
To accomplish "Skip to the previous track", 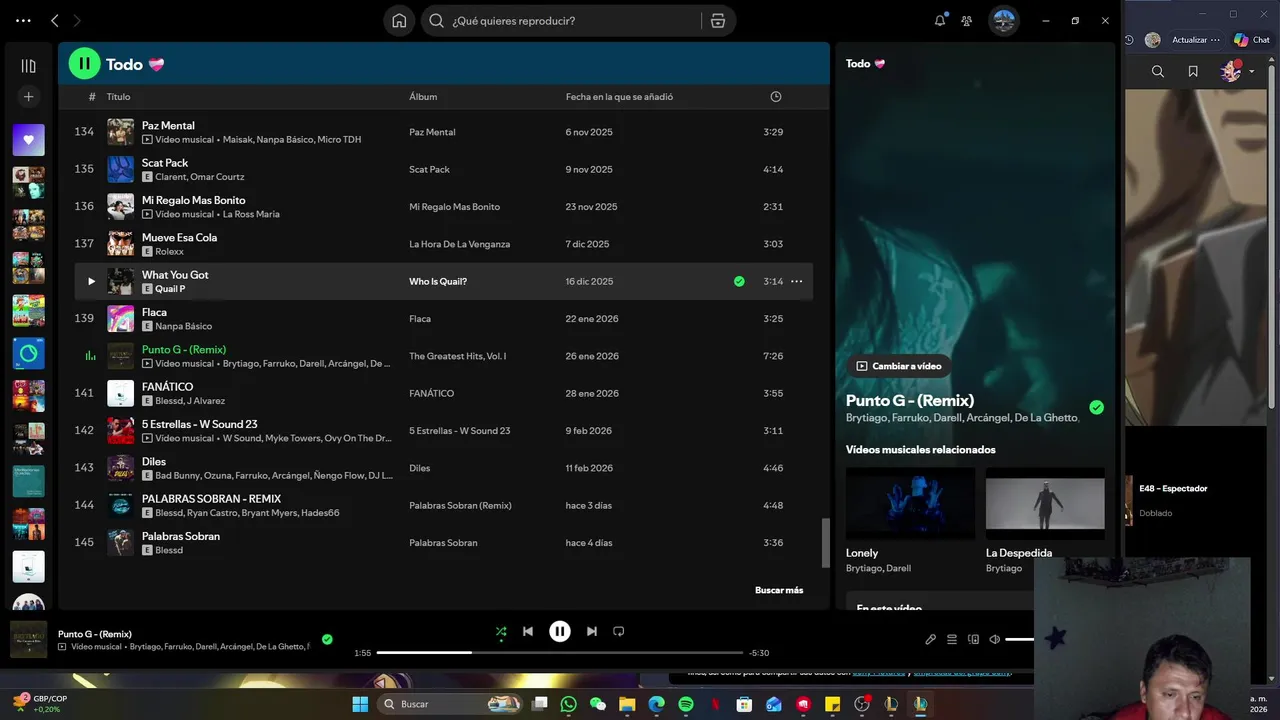I will coord(528,631).
